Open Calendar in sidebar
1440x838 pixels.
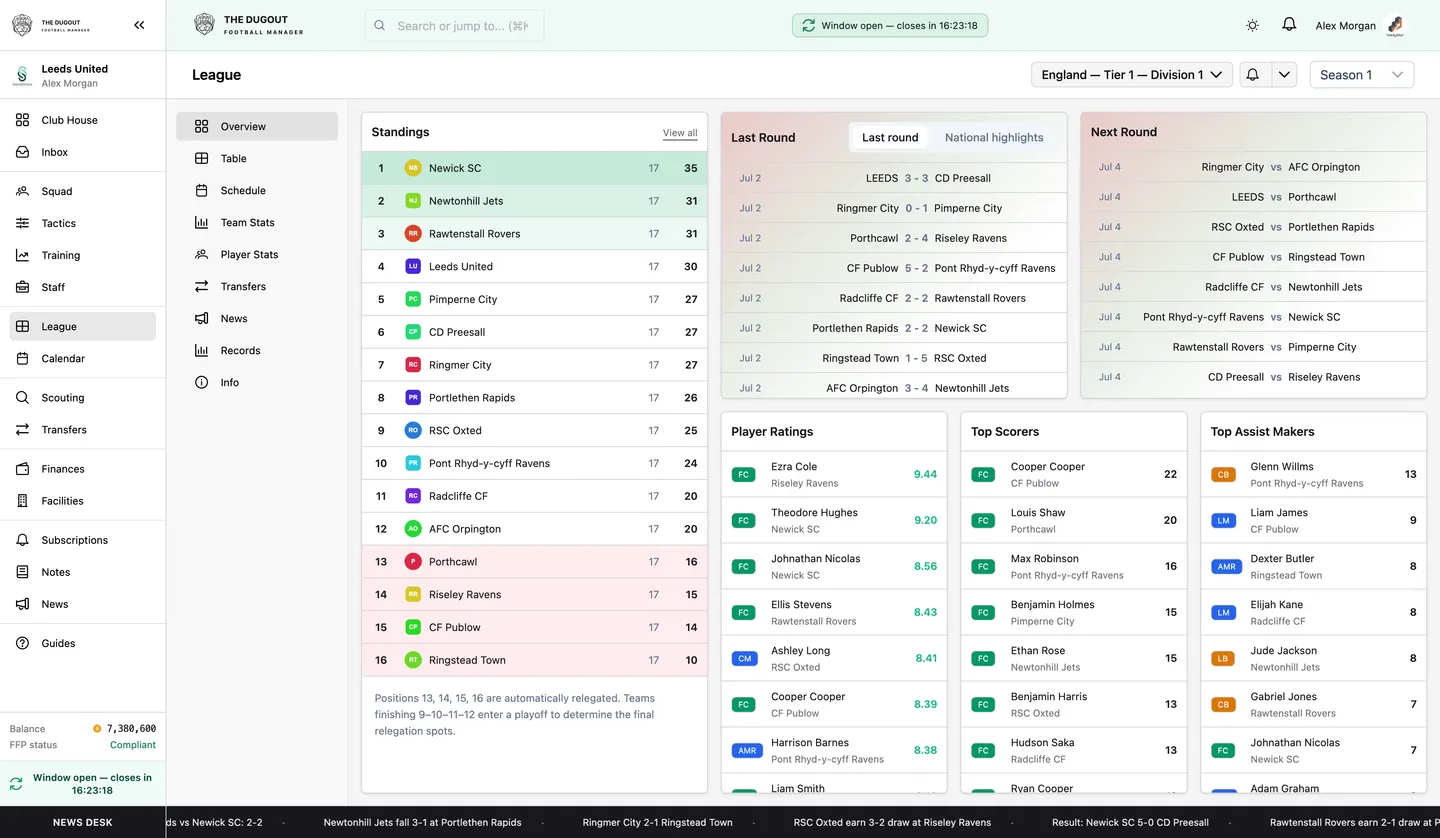pos(83,358)
